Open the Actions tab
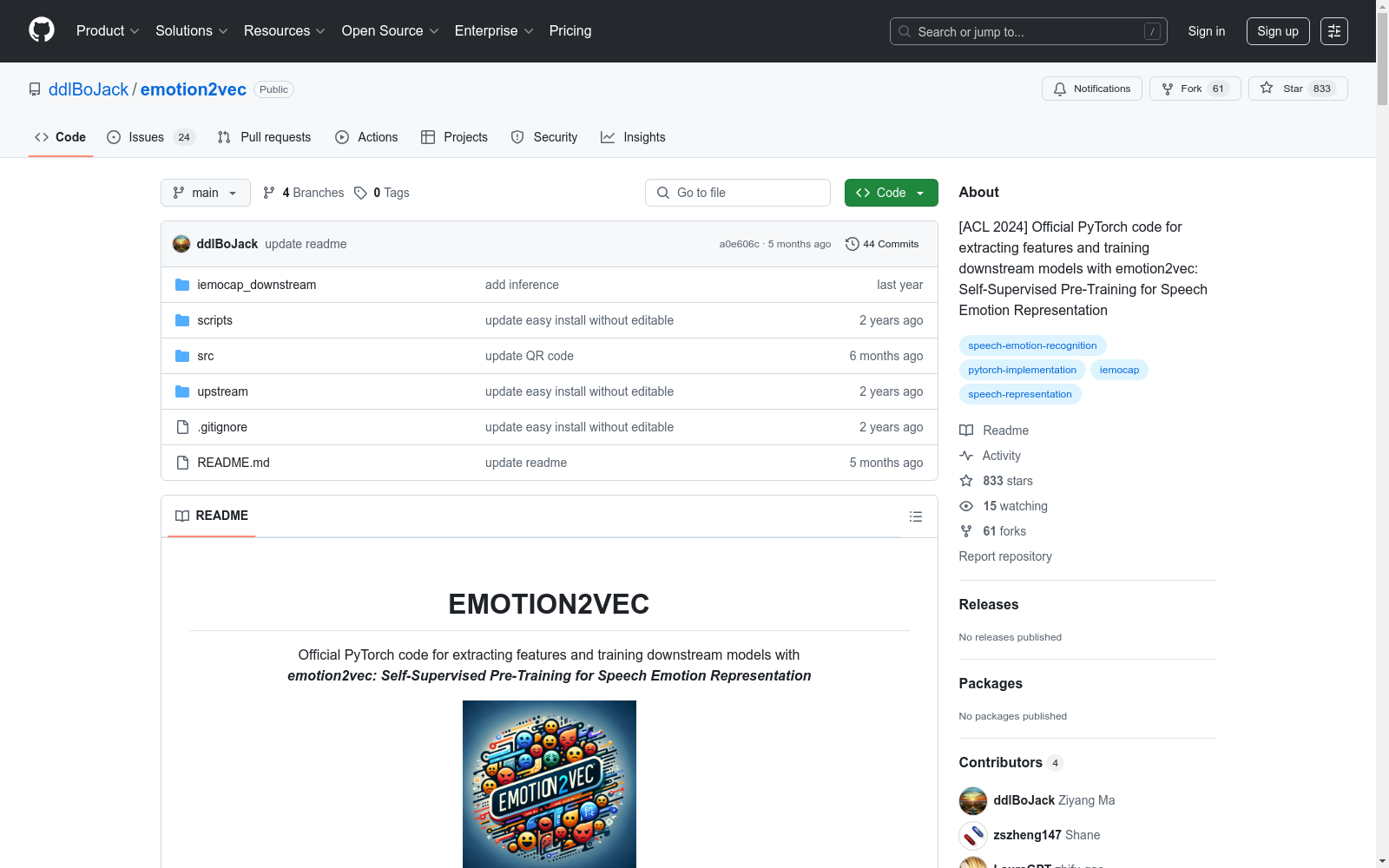 point(366,137)
